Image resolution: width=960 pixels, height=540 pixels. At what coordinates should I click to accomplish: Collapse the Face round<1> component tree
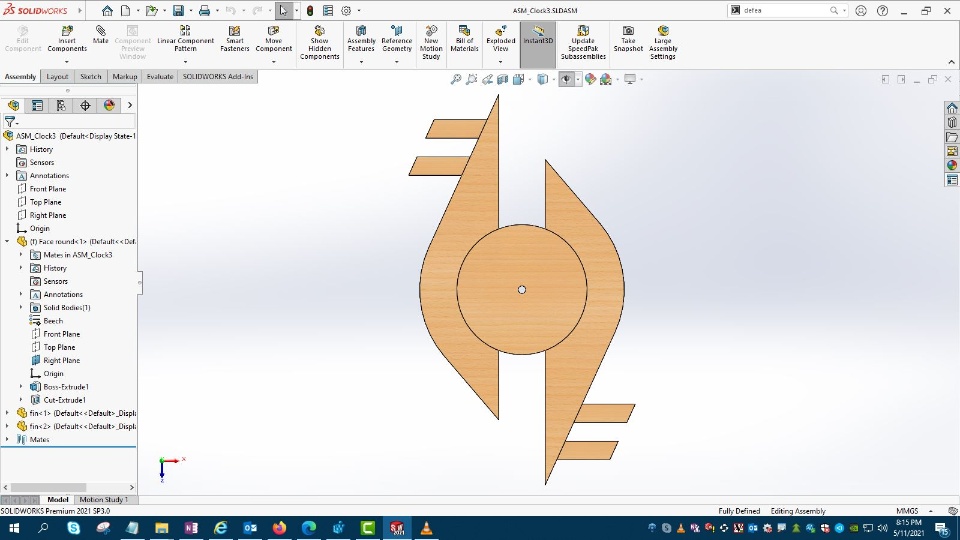pos(8,241)
